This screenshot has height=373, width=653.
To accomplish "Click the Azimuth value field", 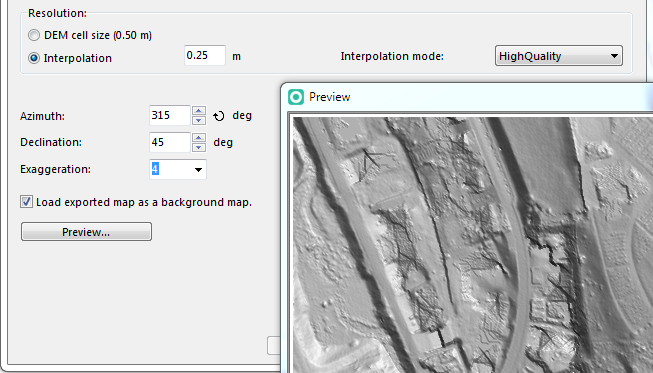I will click(x=169, y=115).
